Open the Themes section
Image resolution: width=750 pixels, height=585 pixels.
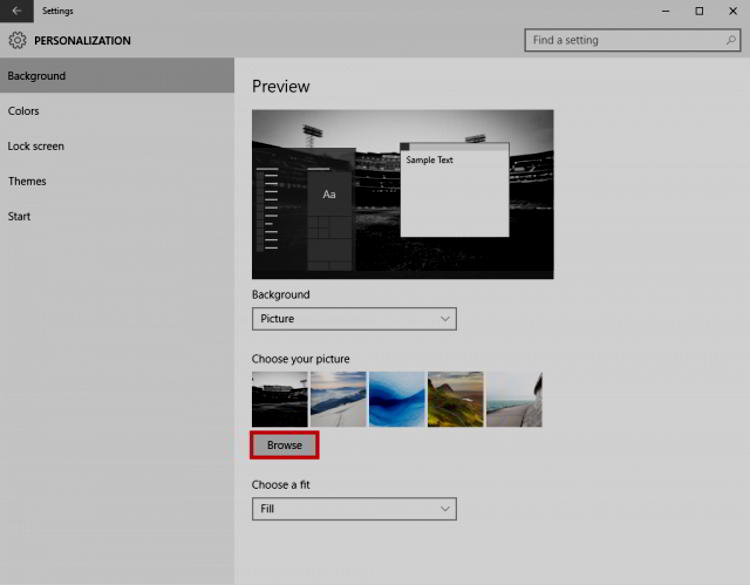(x=27, y=181)
